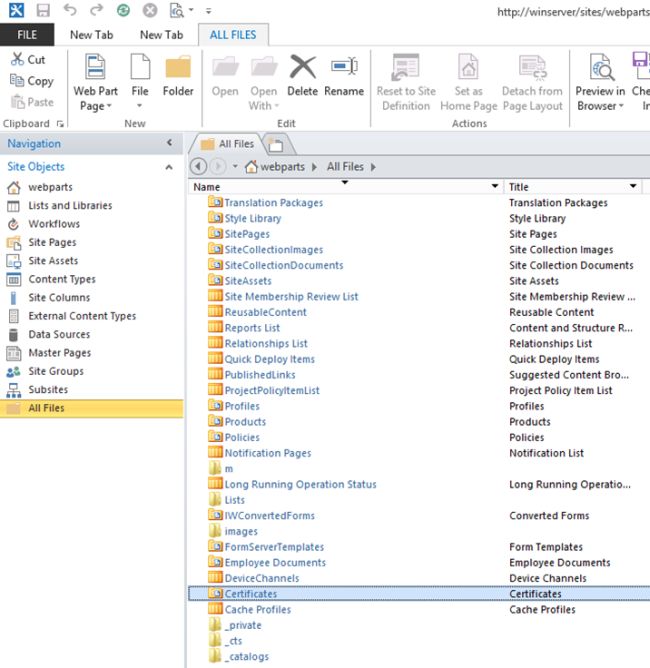Image resolution: width=650 pixels, height=668 pixels.
Task: Switch to the second New Tab ribbon tab
Action: [x=161, y=35]
